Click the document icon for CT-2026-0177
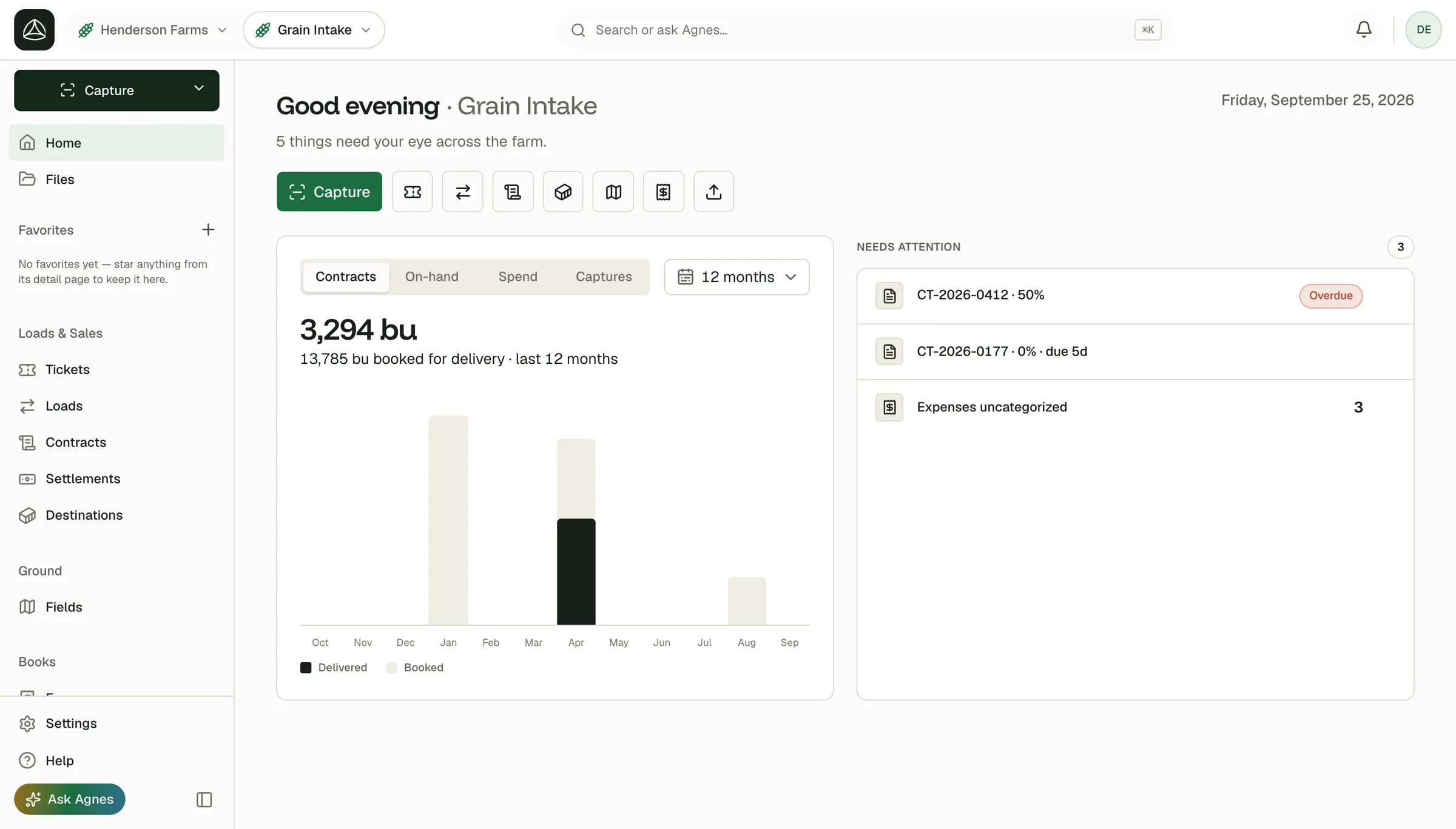This screenshot has height=829, width=1456. click(x=889, y=351)
